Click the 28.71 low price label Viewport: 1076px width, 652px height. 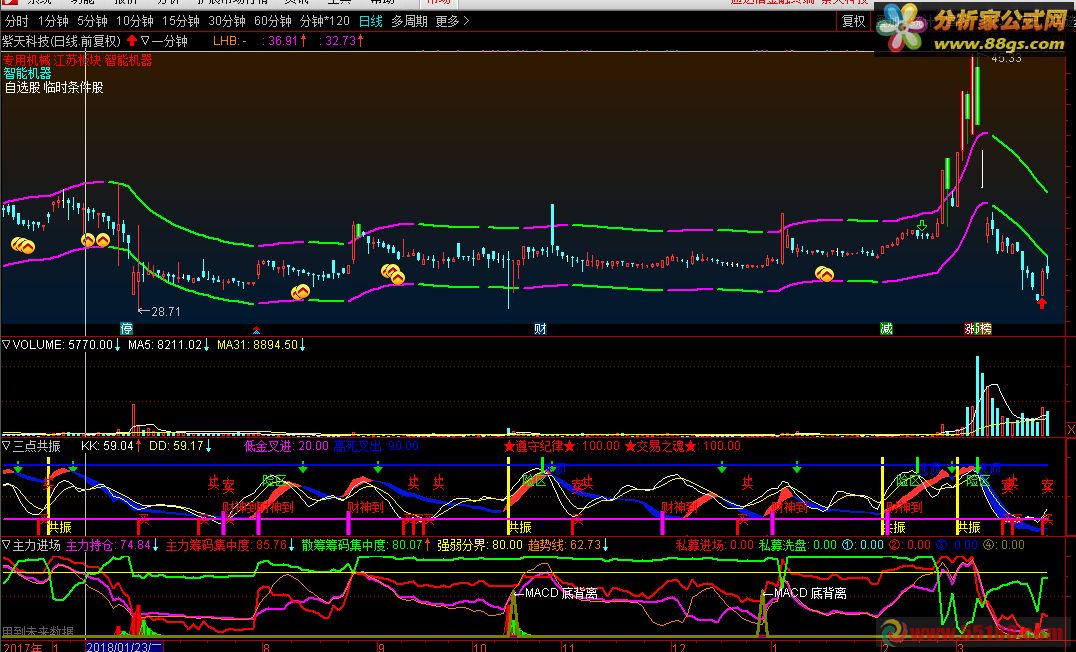165,312
